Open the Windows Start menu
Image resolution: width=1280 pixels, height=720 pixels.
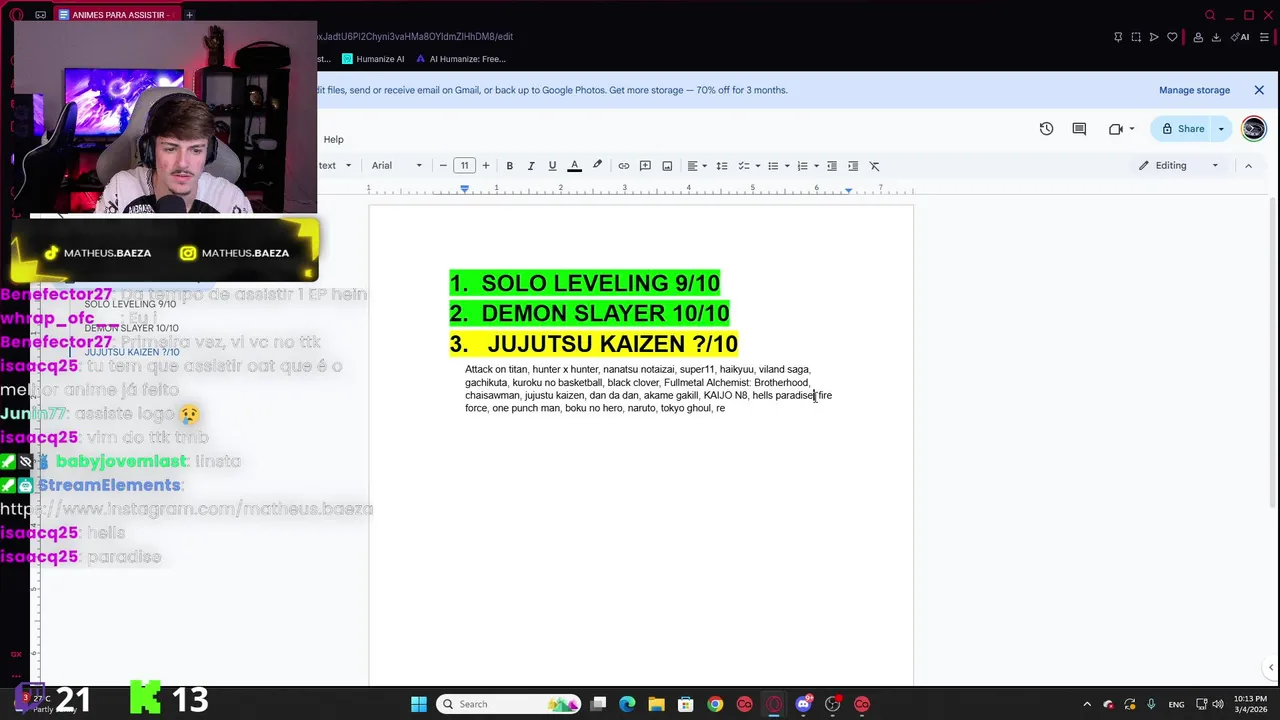tap(419, 704)
